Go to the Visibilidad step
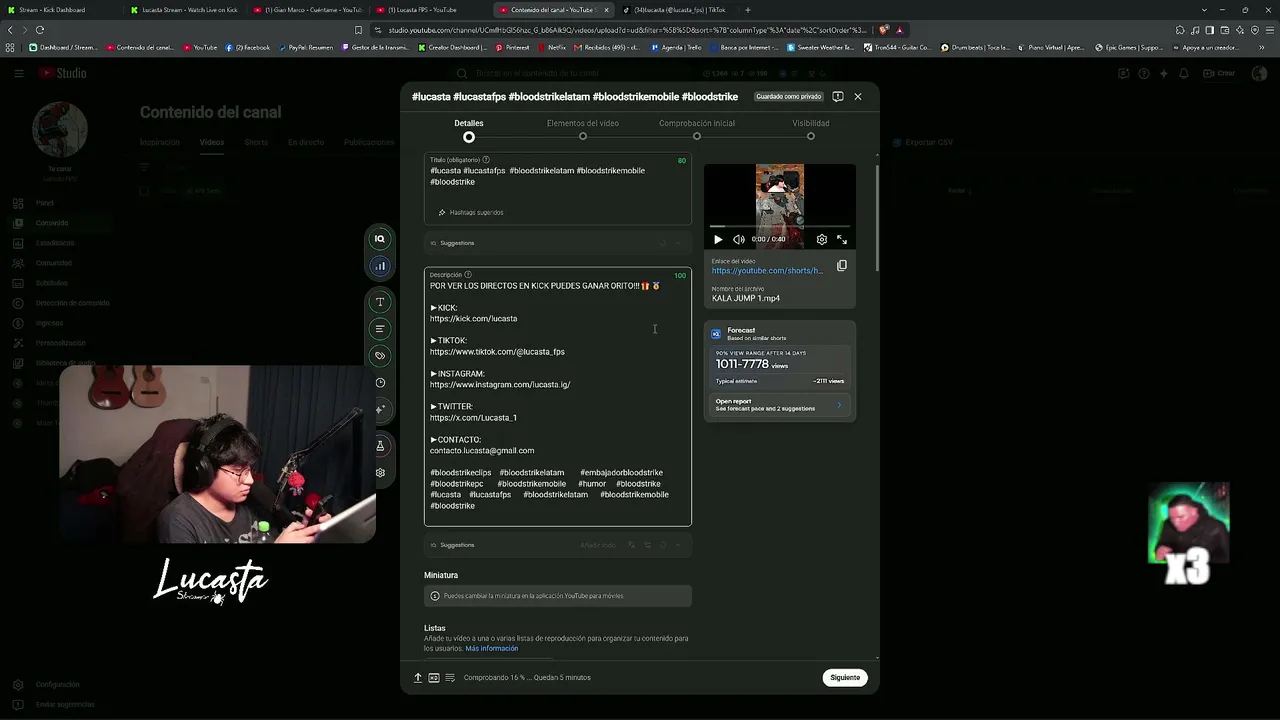This screenshot has height=720, width=1280. tap(811, 129)
